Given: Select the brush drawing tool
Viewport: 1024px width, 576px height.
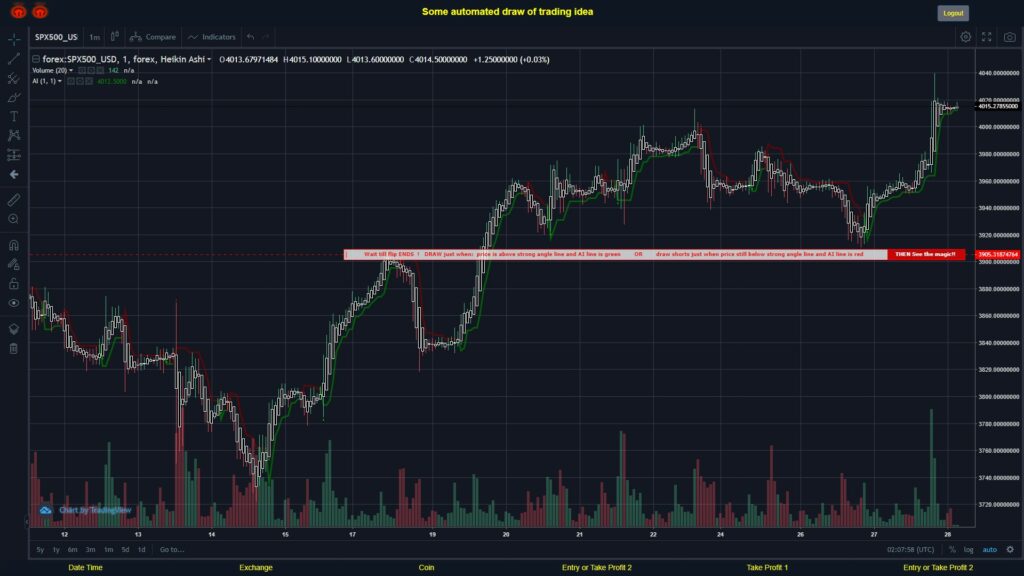Looking at the screenshot, I should [x=14, y=97].
